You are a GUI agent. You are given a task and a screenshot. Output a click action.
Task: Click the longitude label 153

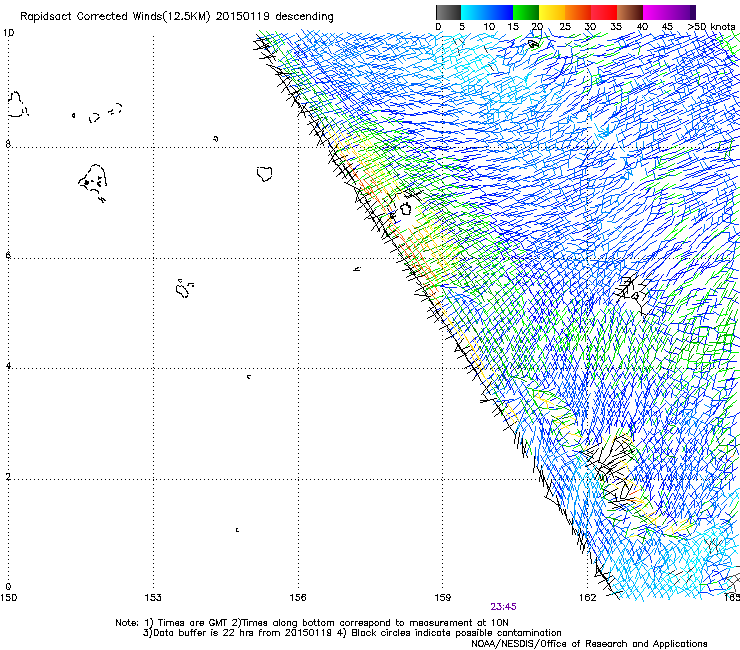point(153,598)
